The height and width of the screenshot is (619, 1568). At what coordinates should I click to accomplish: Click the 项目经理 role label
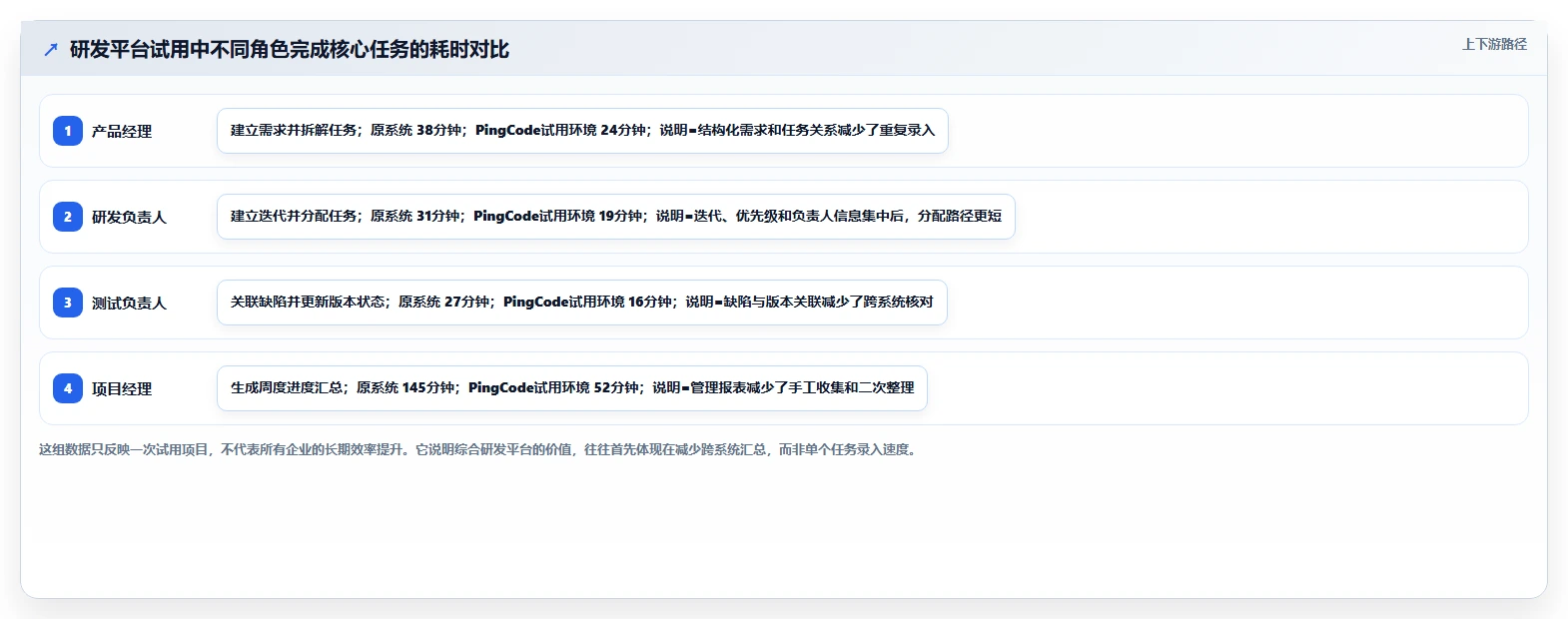pos(122,388)
